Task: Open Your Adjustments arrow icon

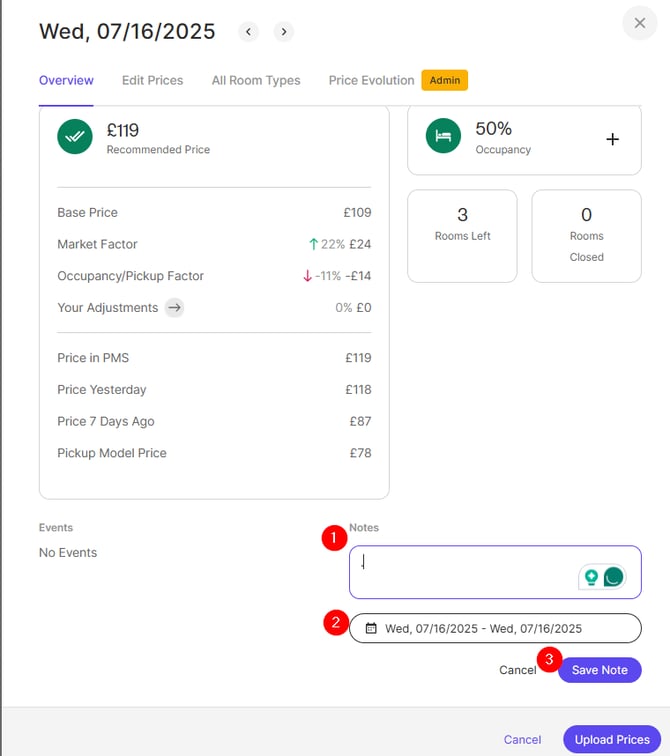Action: coord(174,308)
